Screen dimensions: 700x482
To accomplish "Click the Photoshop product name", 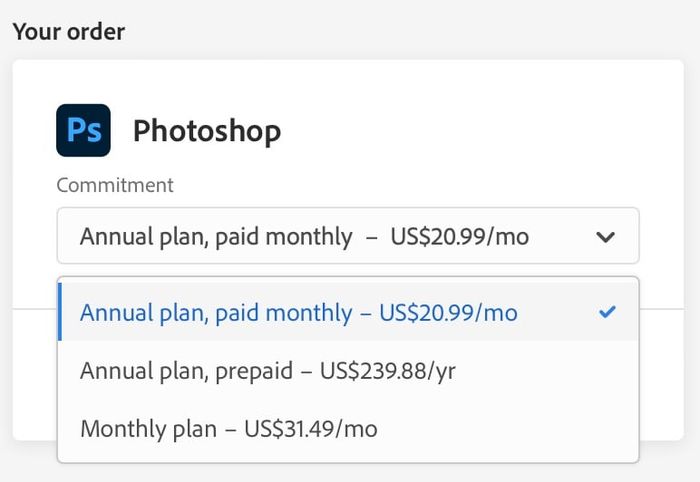I will click(207, 132).
